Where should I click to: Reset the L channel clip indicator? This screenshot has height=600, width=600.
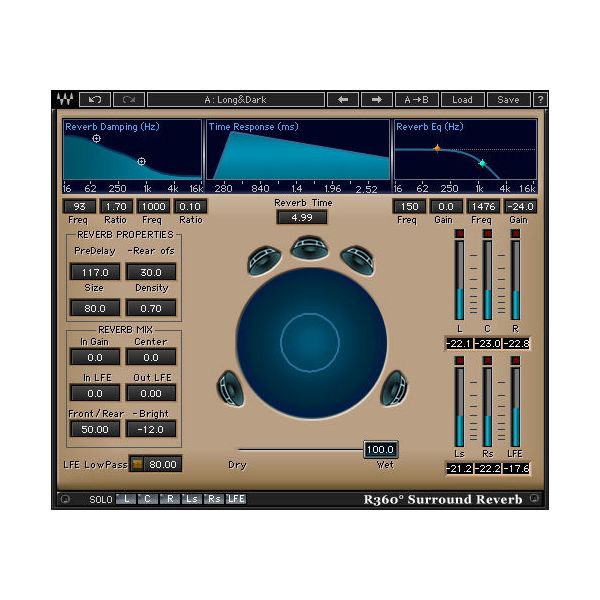(x=459, y=233)
